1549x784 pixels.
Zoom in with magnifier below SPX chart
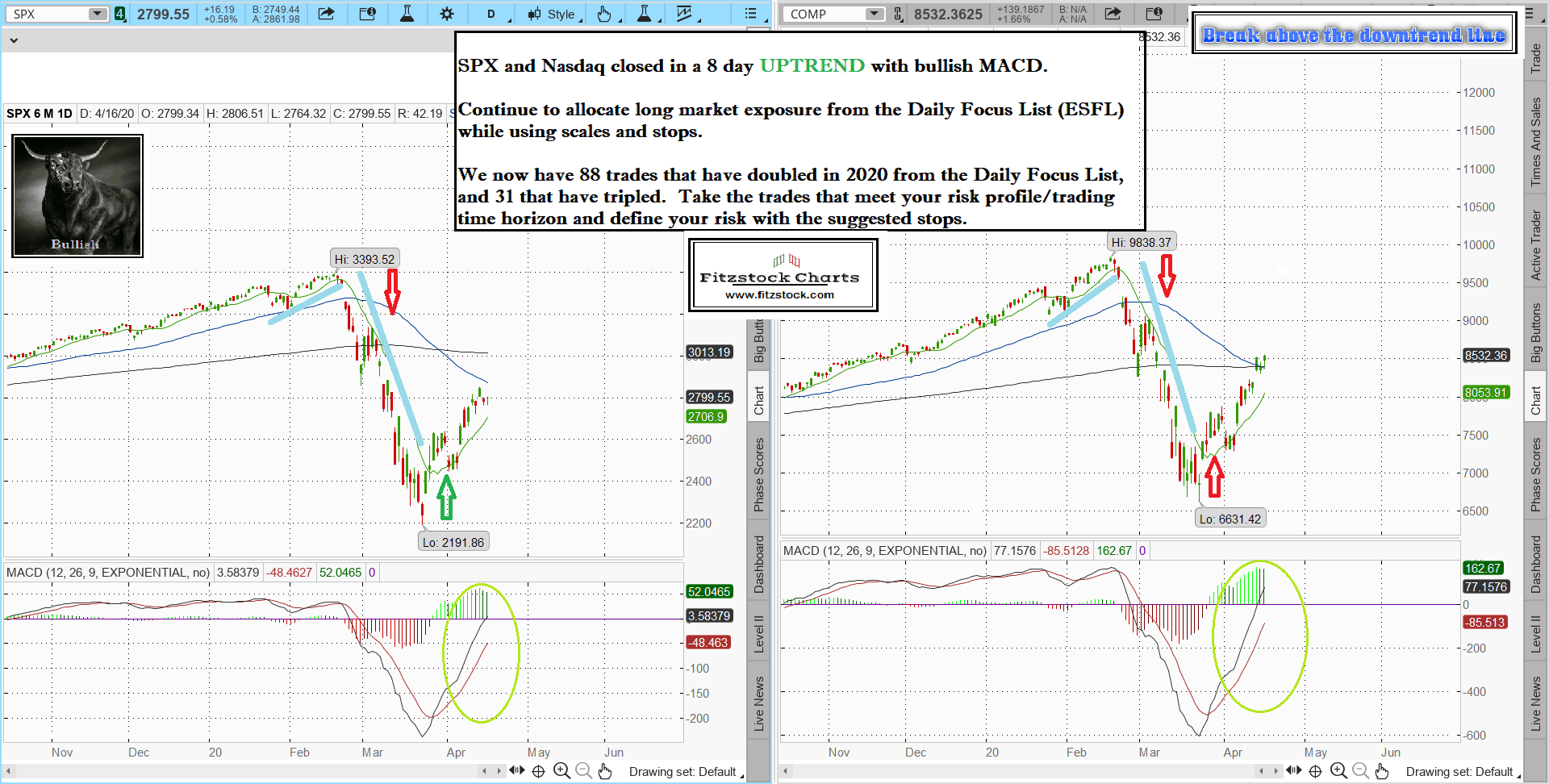click(x=562, y=771)
